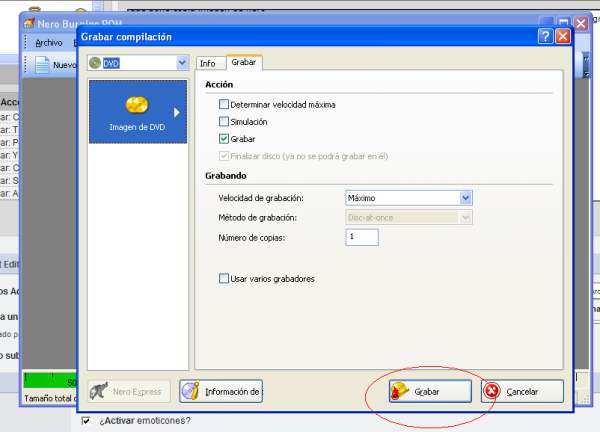The height and width of the screenshot is (432, 600).
Task: Enable Determinar velocidad máxima checkbox
Action: click(224, 104)
